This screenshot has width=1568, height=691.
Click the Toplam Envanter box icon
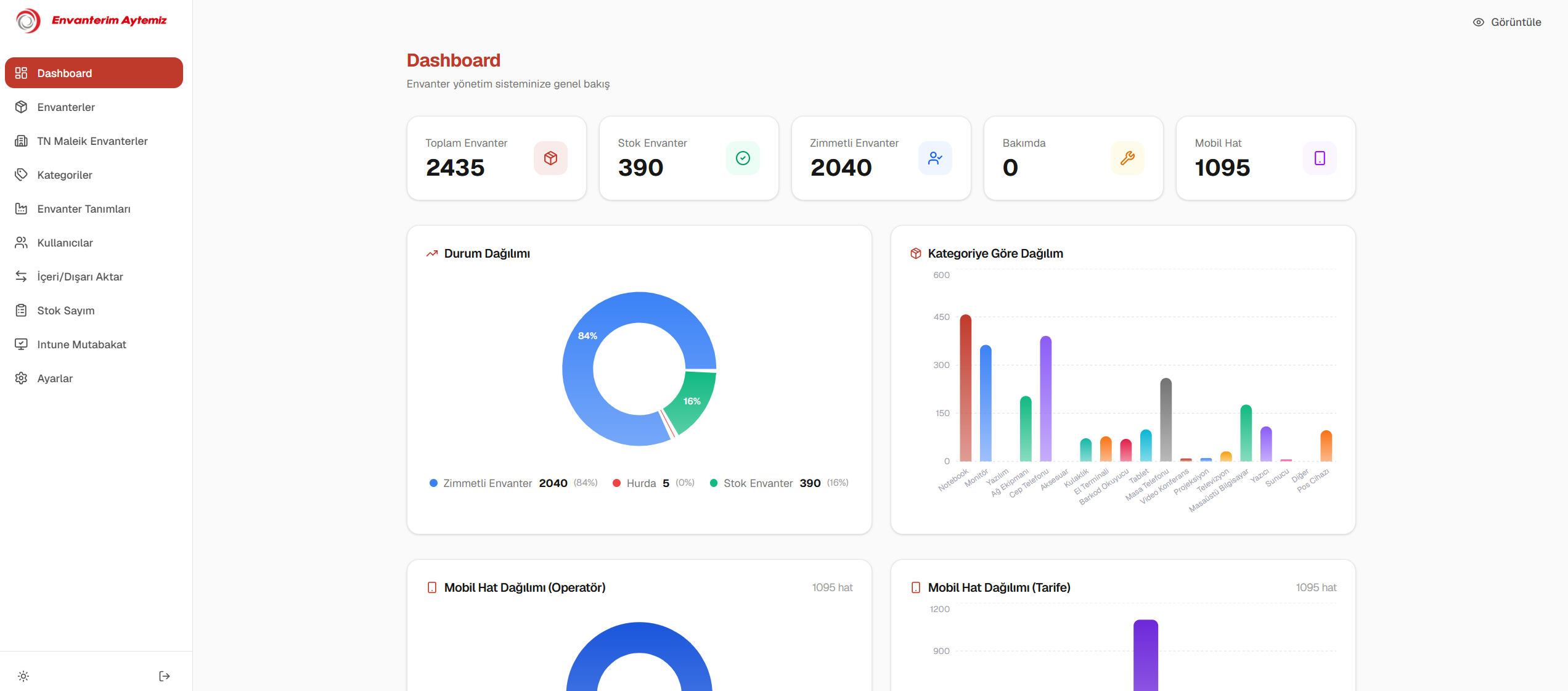coord(551,158)
